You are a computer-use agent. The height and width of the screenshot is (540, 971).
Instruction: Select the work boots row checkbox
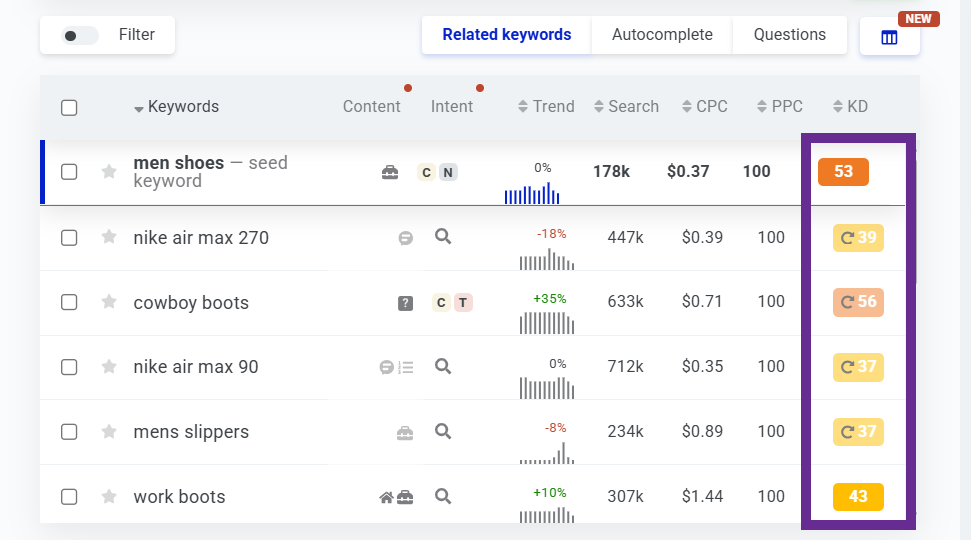point(69,496)
